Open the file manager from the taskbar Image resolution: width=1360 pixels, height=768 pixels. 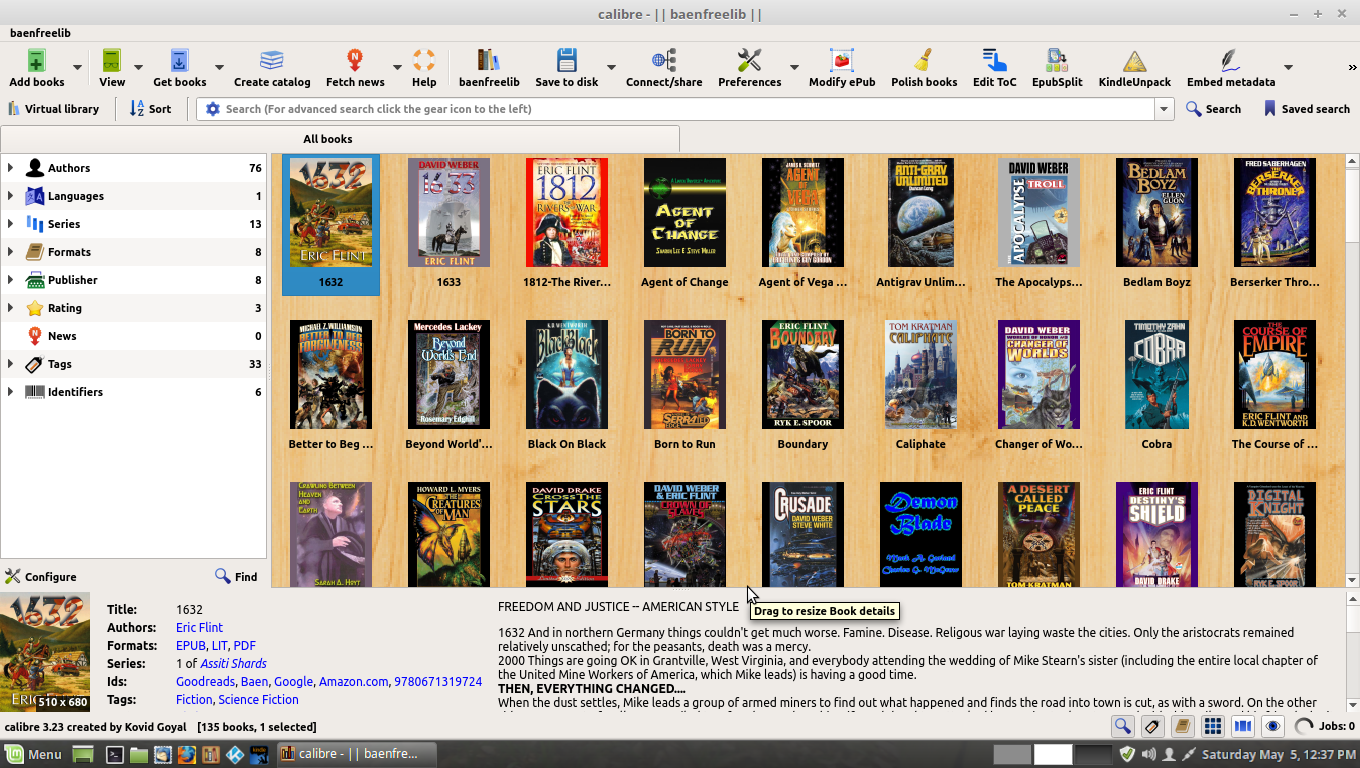138,754
